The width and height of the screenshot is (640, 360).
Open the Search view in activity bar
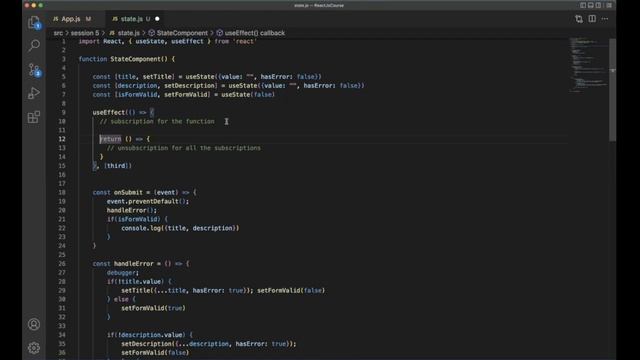coord(34,45)
